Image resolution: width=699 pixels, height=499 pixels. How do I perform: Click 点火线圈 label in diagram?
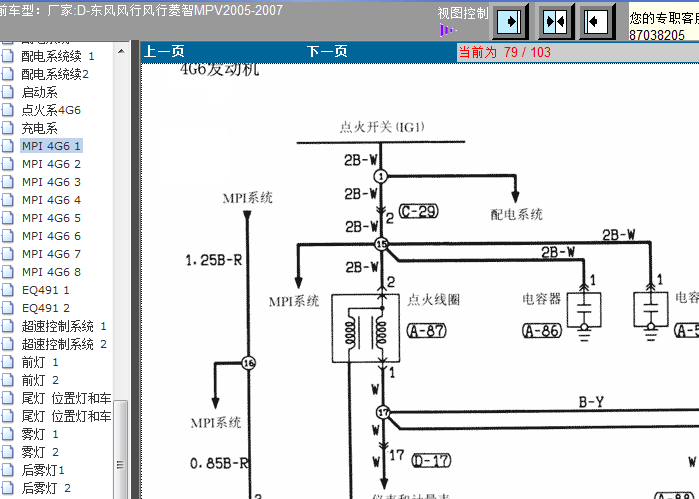click(x=433, y=300)
